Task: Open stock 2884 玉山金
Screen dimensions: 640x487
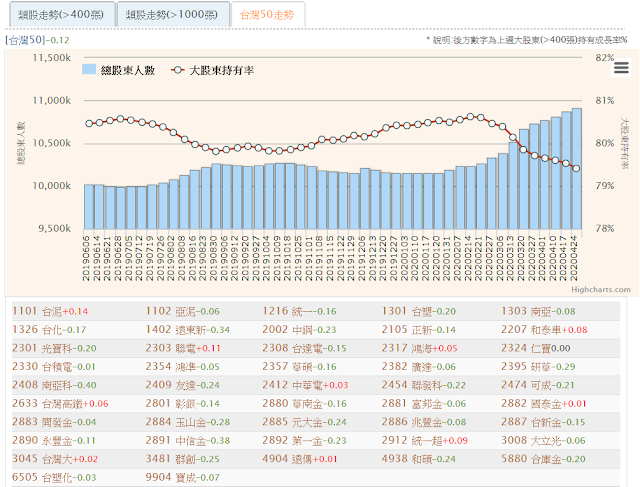Action: (x=175, y=422)
